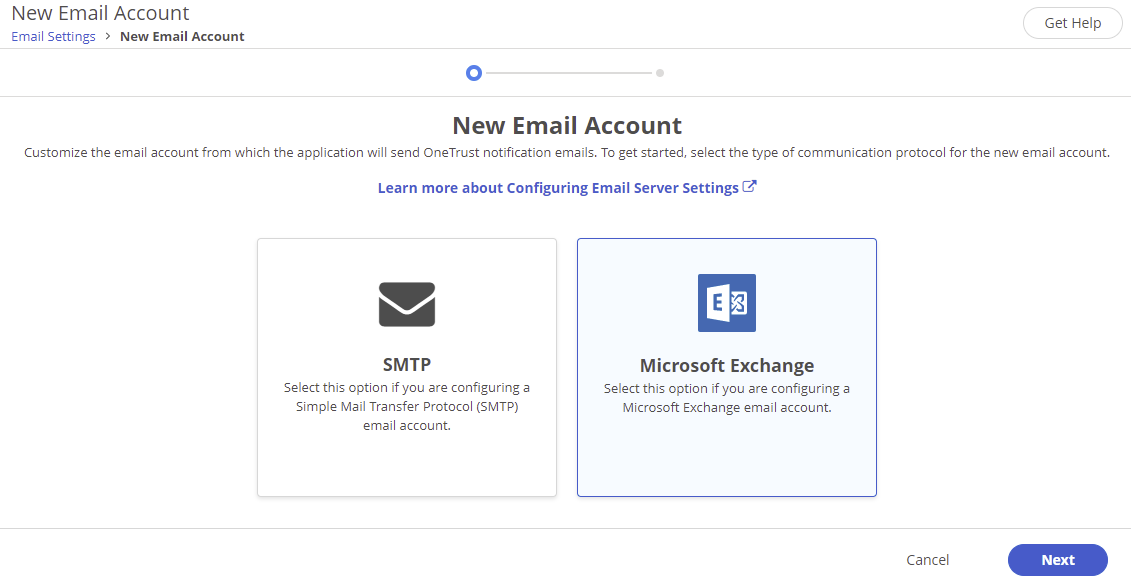Image resolution: width=1131 pixels, height=585 pixels.
Task: Open Get Help
Action: click(1072, 22)
